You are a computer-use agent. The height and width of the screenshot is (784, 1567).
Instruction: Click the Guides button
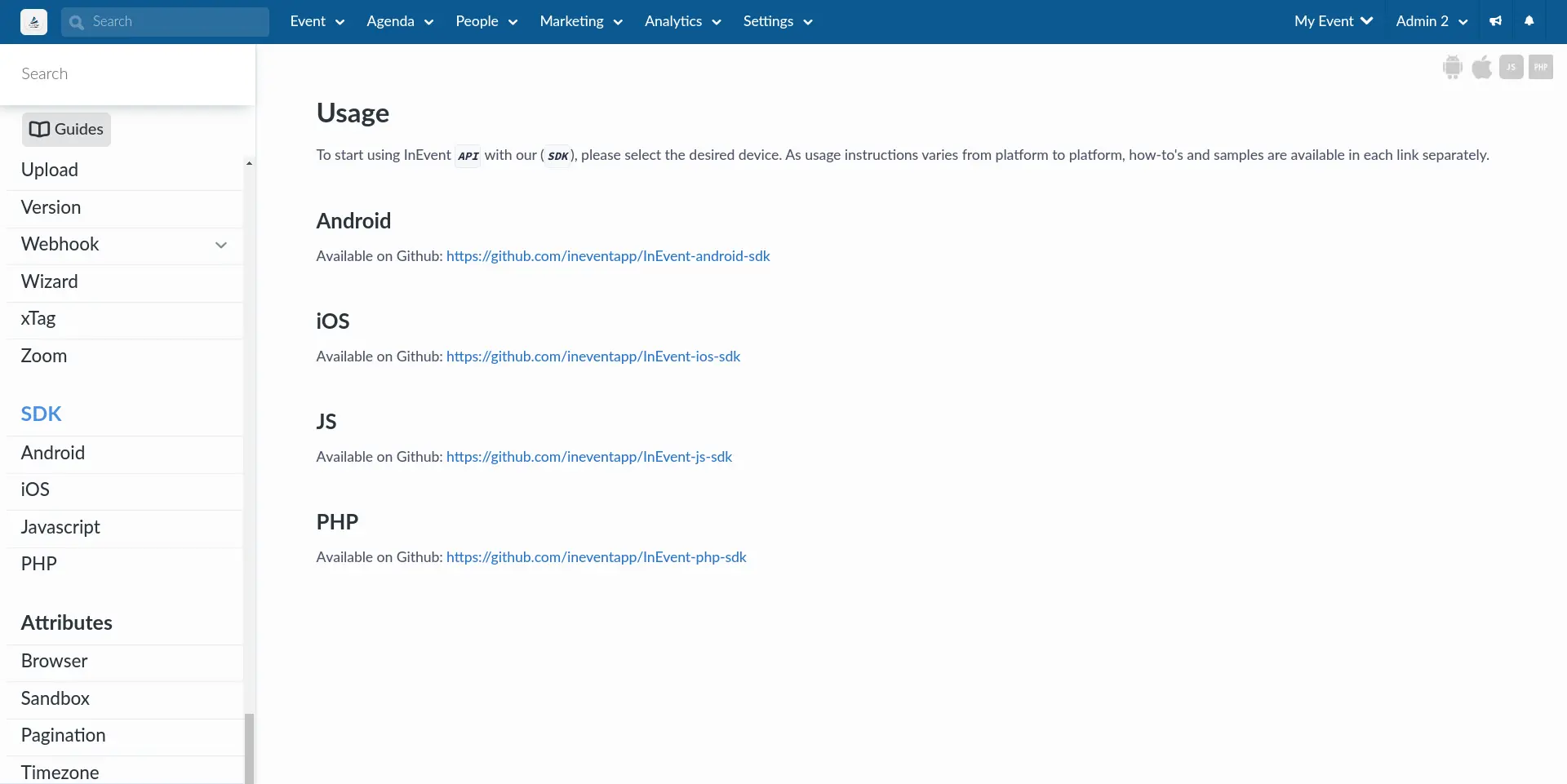(66, 130)
